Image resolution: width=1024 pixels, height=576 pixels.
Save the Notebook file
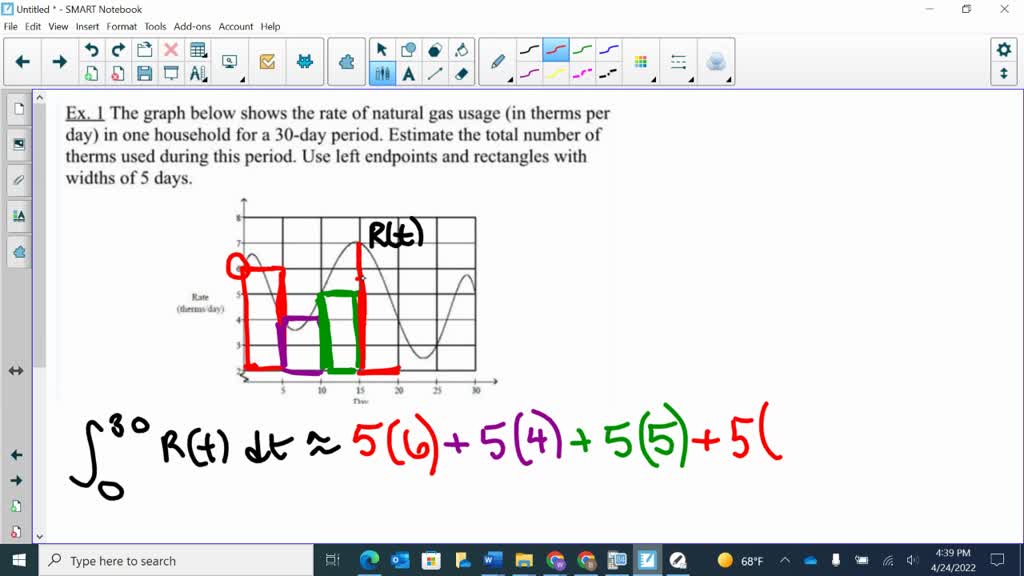coord(144,74)
